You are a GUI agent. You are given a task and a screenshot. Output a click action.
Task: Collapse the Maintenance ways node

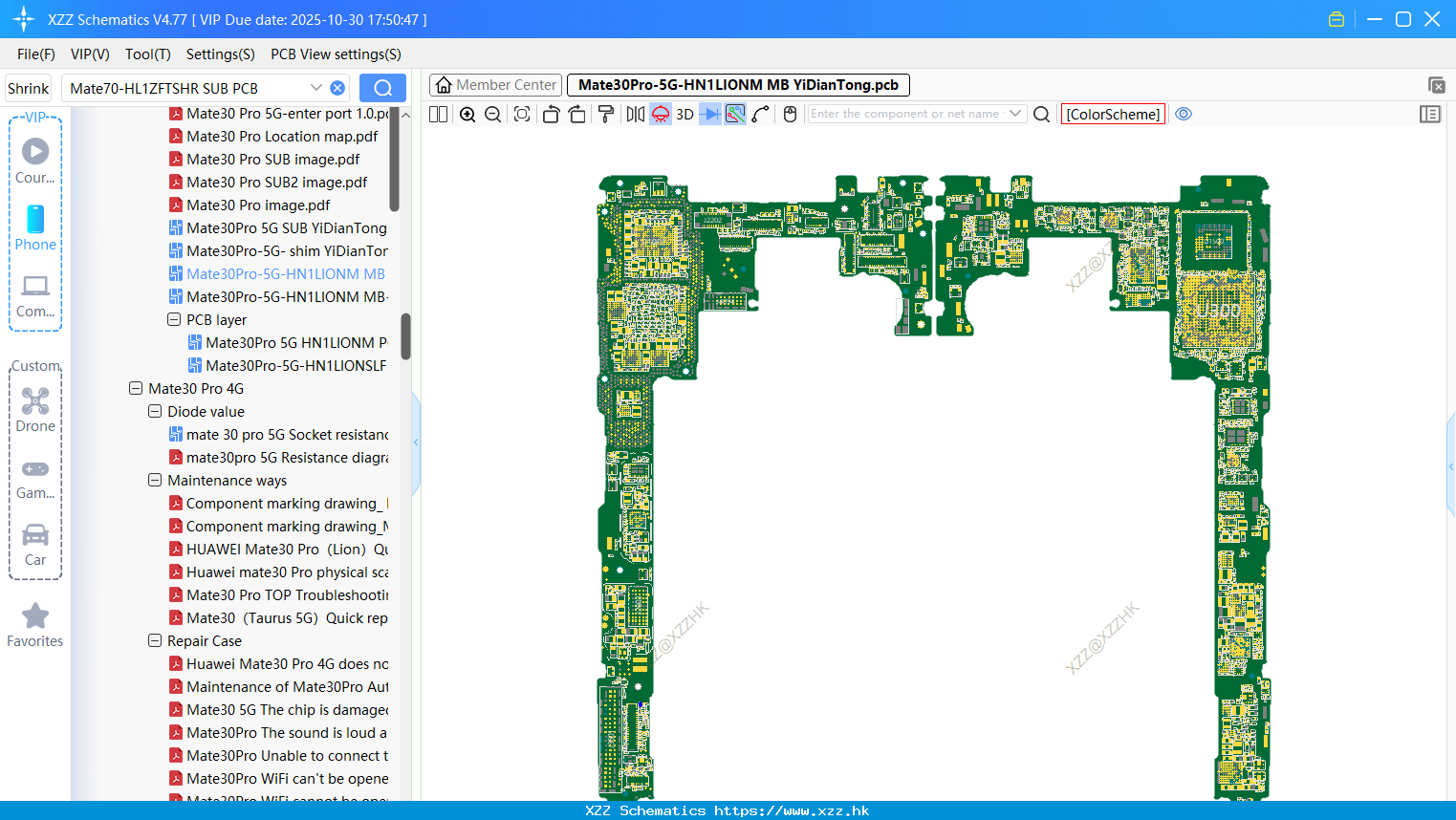point(155,480)
